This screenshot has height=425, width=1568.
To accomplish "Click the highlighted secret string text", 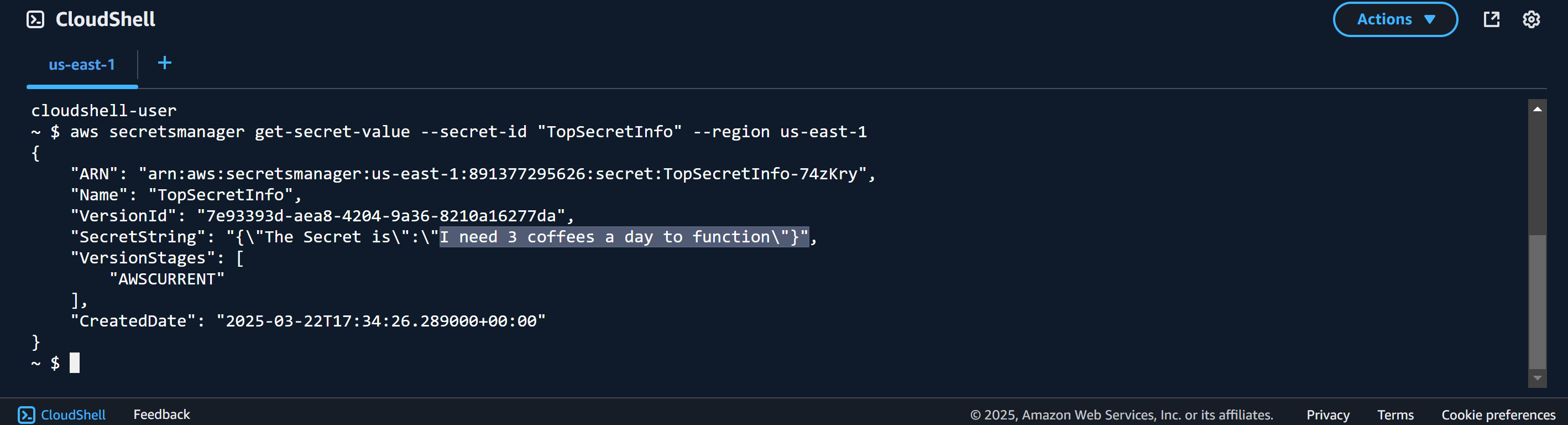I will [624, 237].
